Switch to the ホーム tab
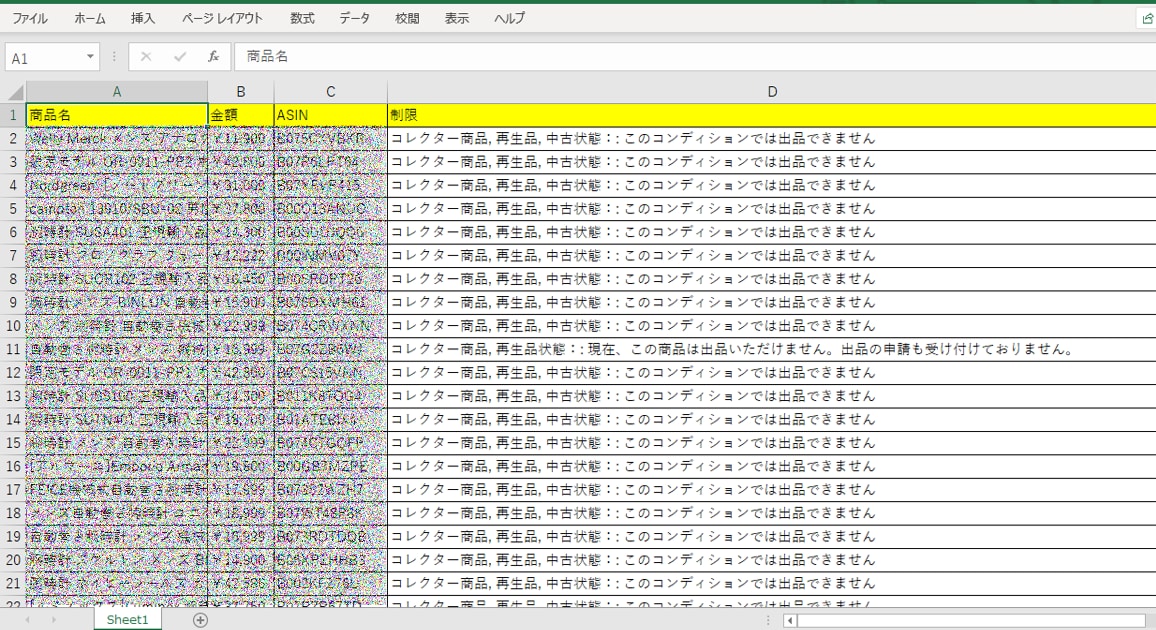The image size is (1156, 630). coord(89,18)
